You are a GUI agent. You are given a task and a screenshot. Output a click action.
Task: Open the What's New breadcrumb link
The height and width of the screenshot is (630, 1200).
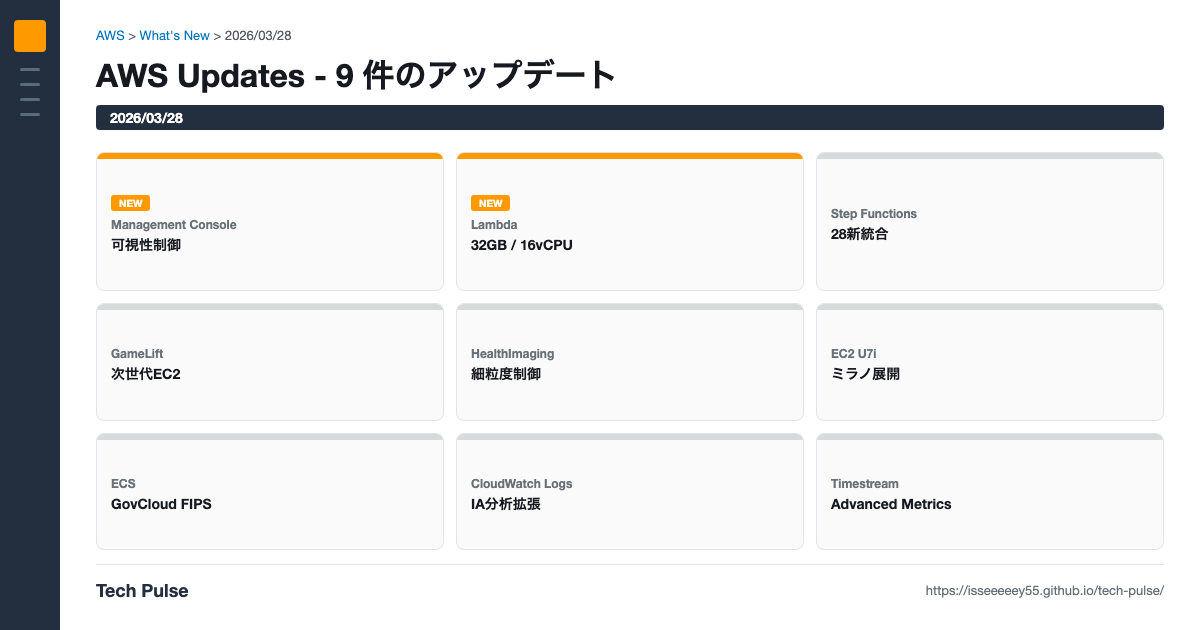click(174, 36)
